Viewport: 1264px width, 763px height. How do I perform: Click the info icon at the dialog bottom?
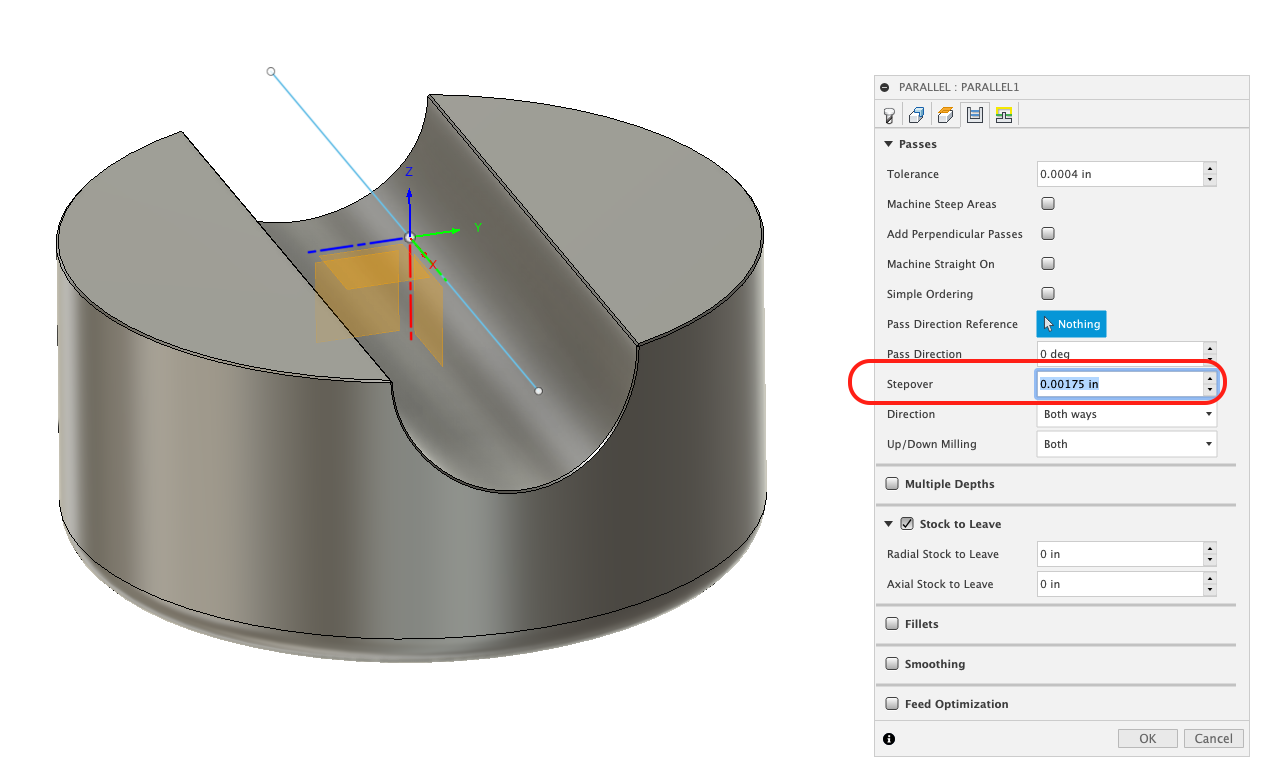(x=889, y=739)
